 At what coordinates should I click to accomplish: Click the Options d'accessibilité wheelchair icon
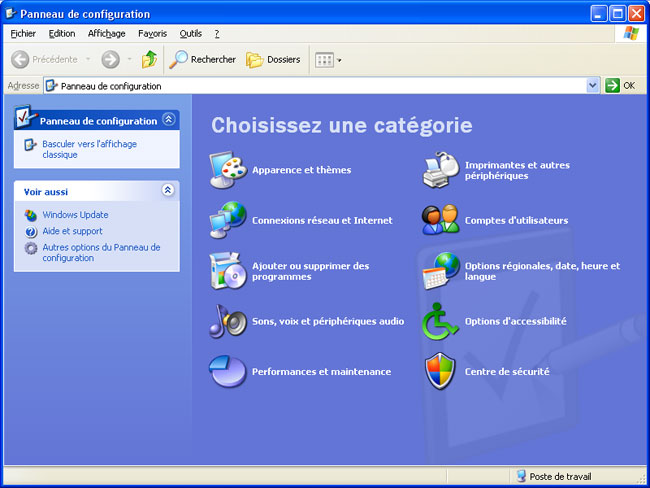tap(440, 321)
